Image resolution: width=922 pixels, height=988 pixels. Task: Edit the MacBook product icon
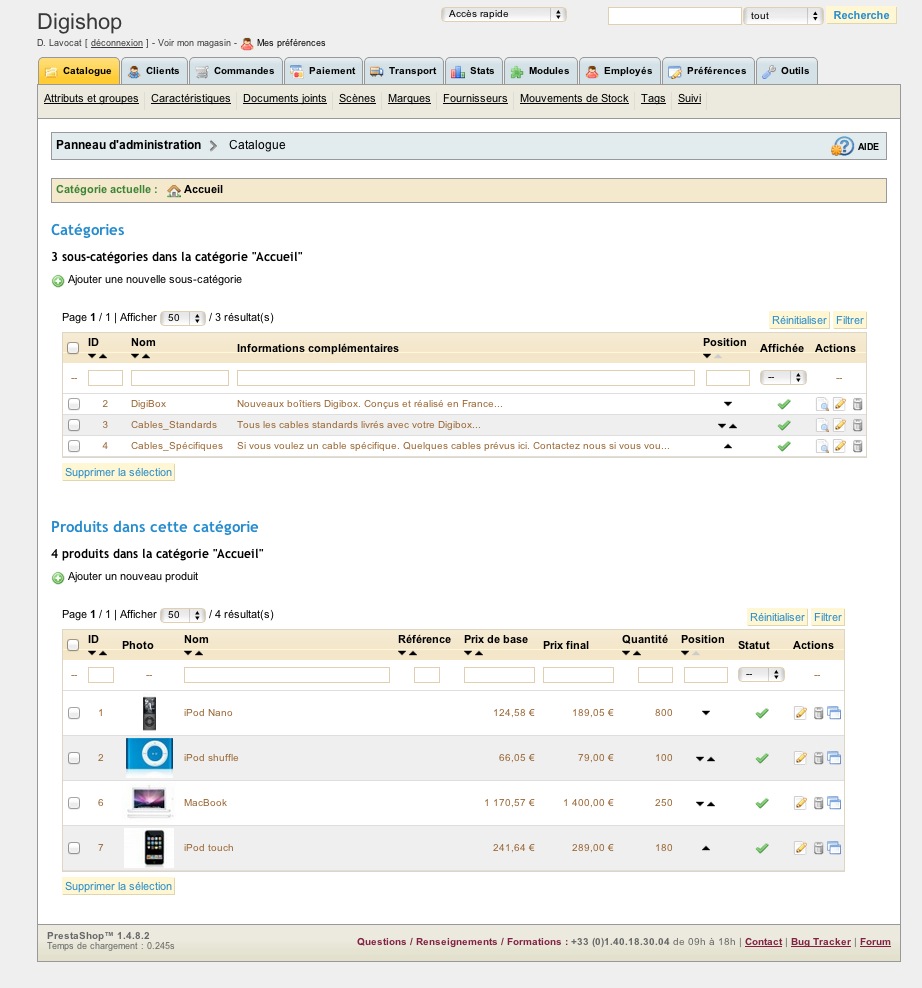click(x=800, y=803)
